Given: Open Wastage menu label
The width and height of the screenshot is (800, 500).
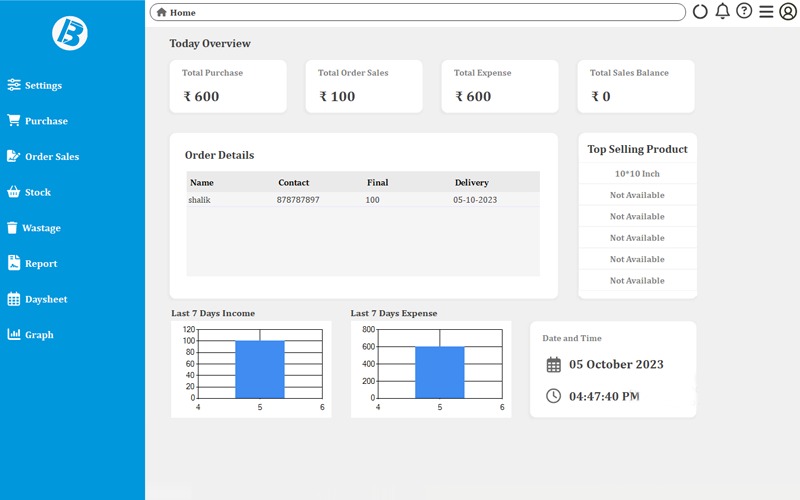Looking at the screenshot, I should point(41,228).
